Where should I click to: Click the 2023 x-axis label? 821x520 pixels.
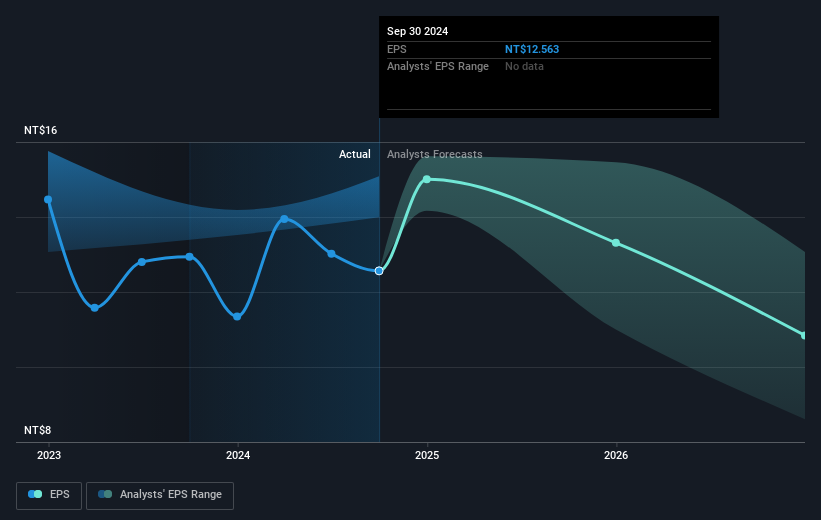(49, 456)
